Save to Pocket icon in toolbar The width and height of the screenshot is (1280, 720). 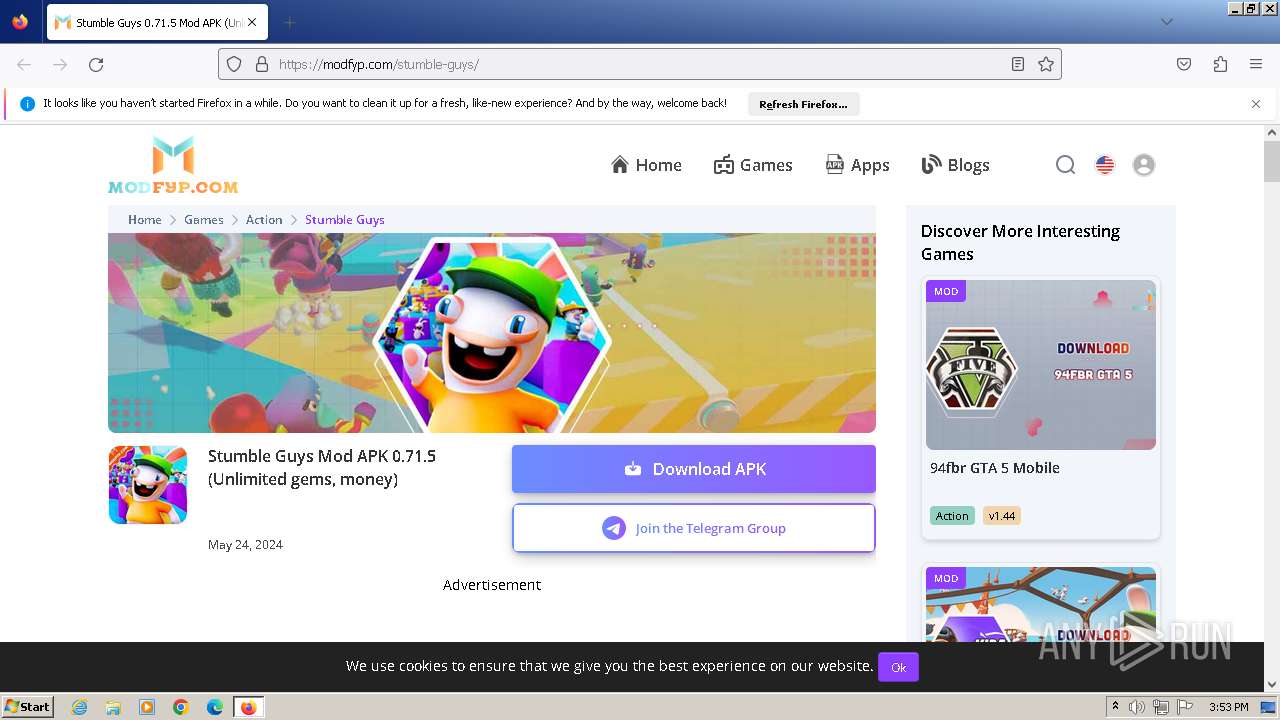pyautogui.click(x=1184, y=64)
